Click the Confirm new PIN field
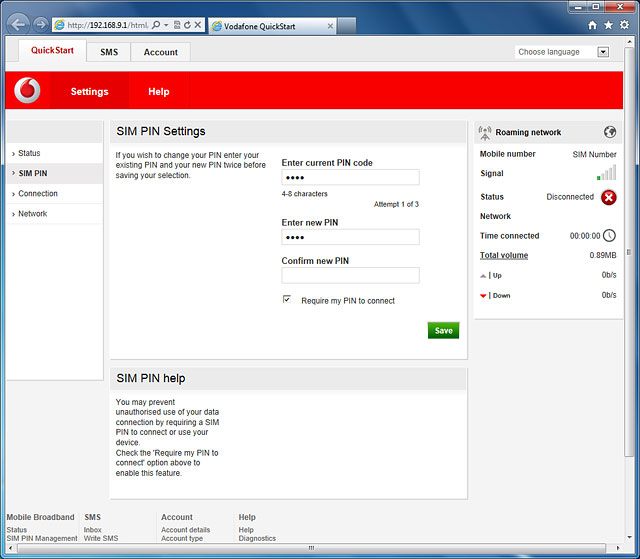Viewport: 640px width, 559px height. [350, 275]
